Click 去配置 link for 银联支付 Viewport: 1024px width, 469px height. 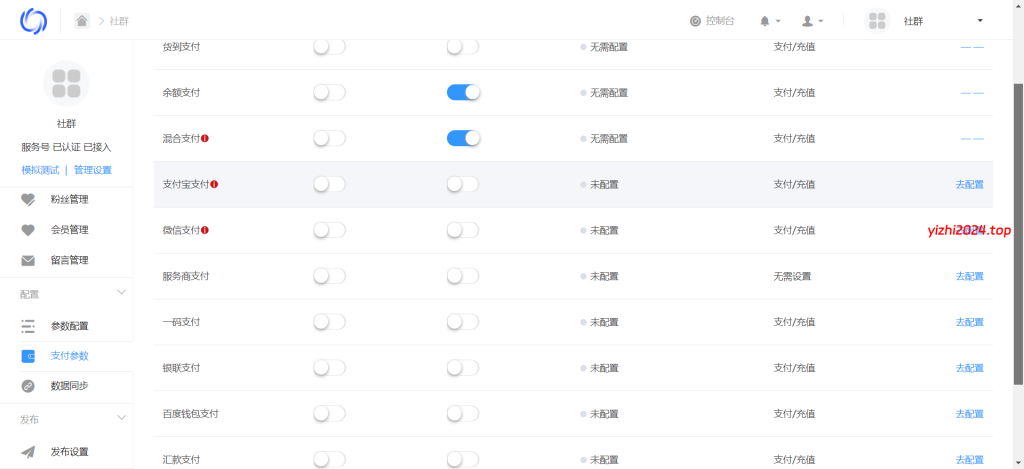click(969, 368)
